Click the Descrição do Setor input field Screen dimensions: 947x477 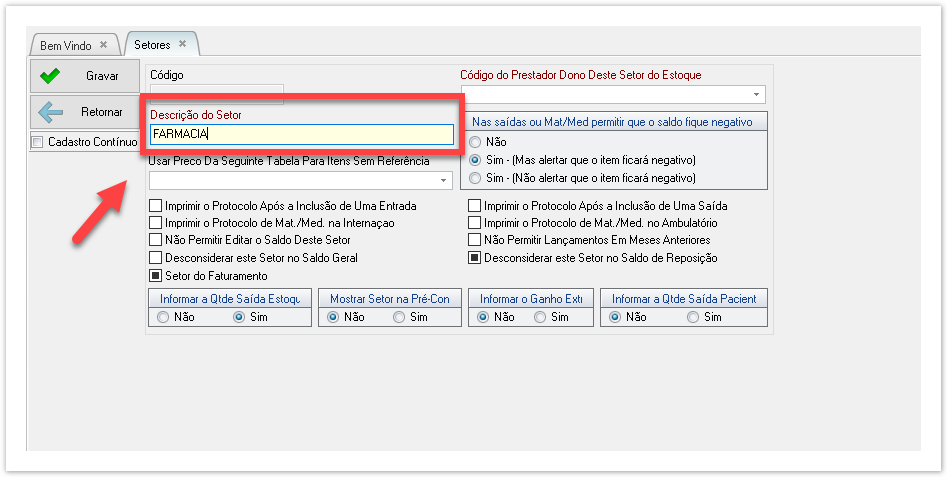click(x=300, y=135)
